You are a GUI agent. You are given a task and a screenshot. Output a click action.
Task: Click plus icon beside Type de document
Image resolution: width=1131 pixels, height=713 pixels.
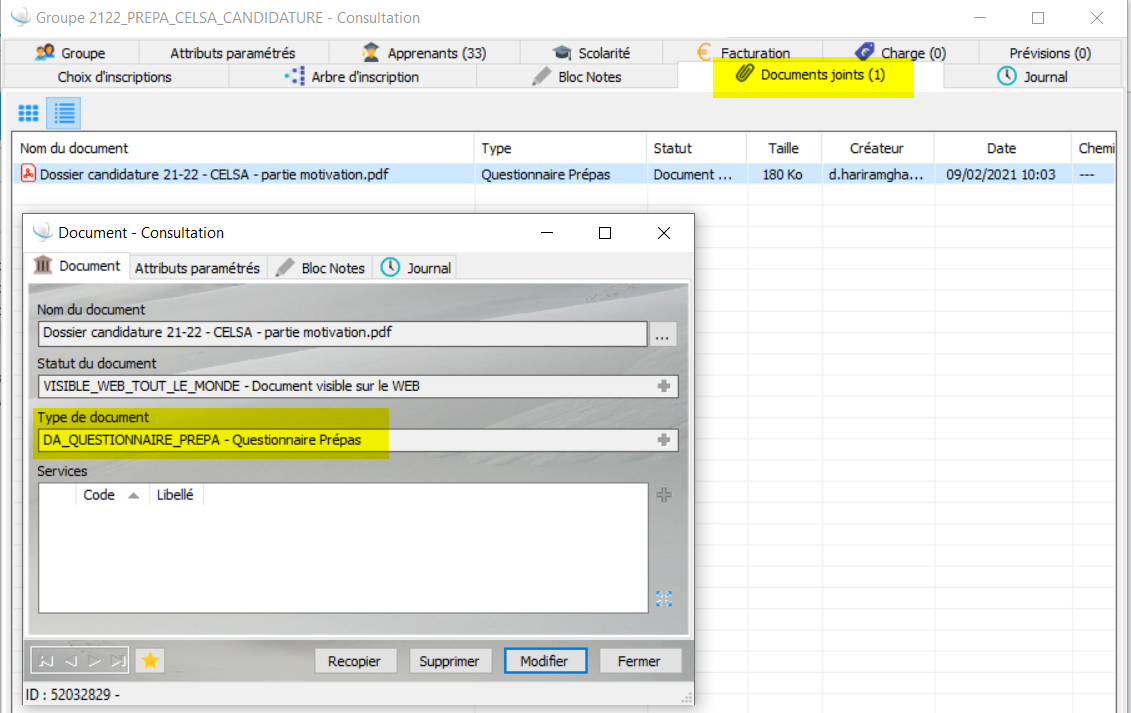[662, 440]
